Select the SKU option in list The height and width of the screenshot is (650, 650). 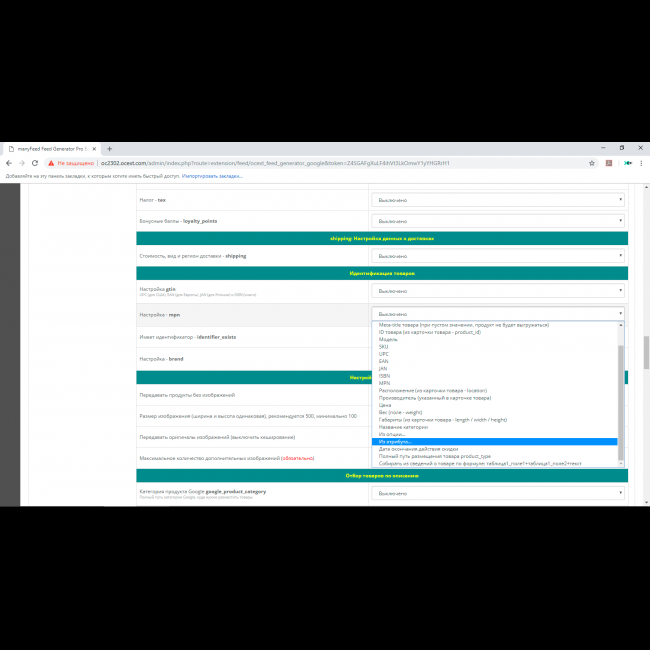tap(384, 347)
